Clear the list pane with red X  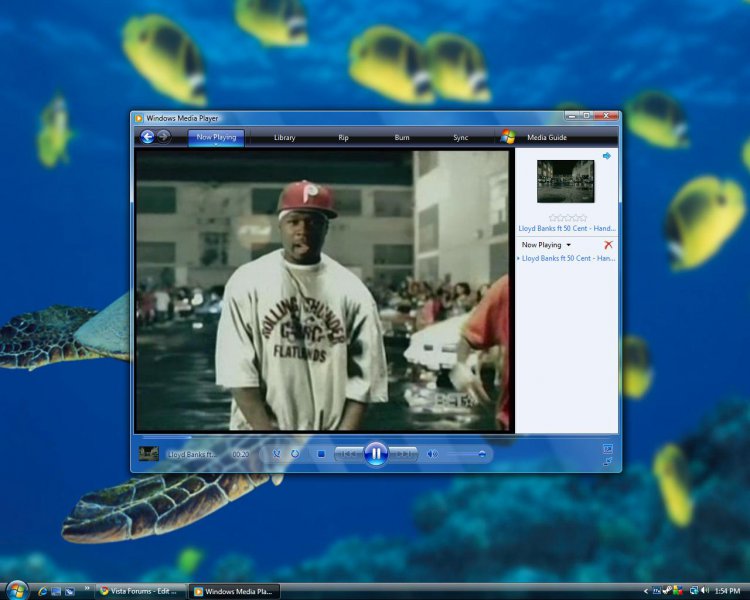608,244
